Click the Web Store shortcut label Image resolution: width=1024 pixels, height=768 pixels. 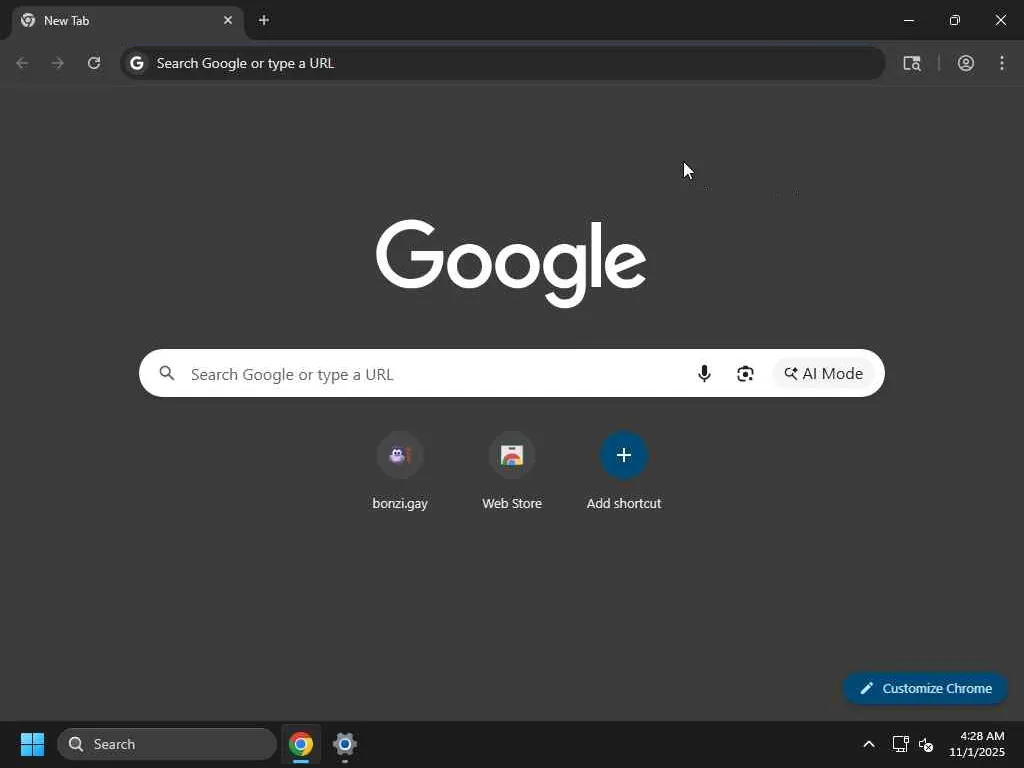click(512, 504)
